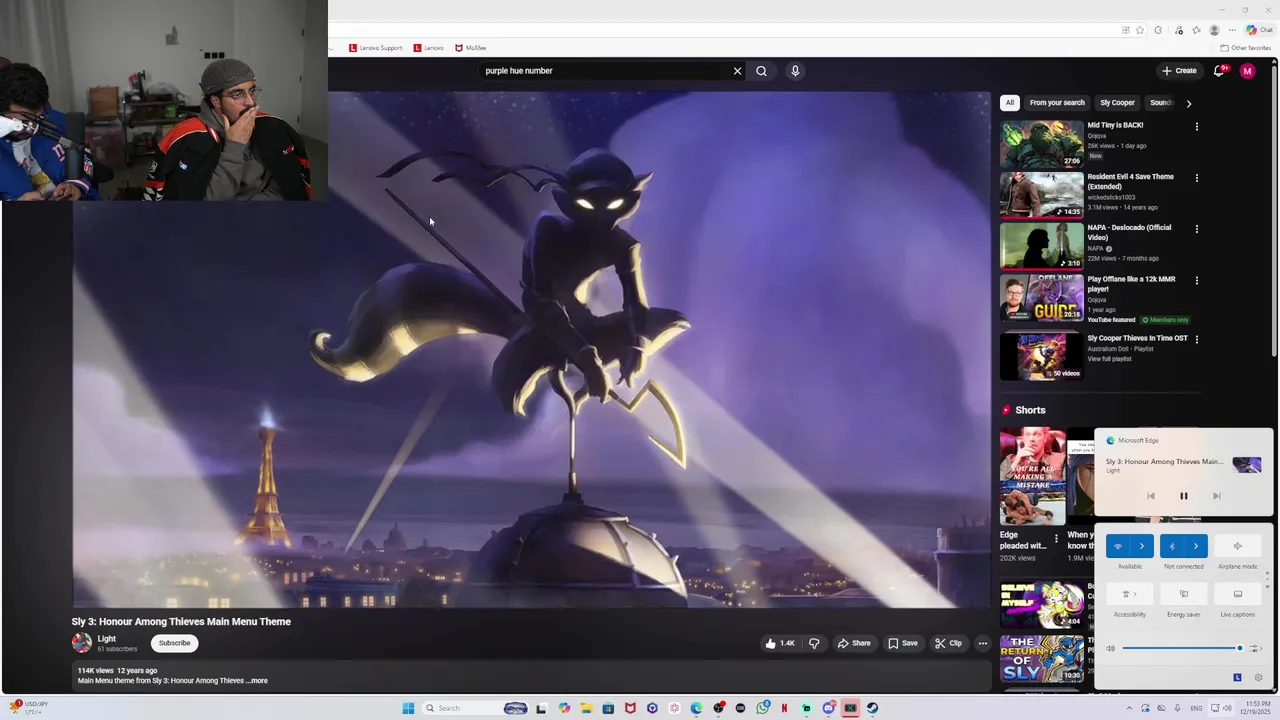Open all settings gear in quick settings
1280x720 pixels.
click(x=1258, y=677)
